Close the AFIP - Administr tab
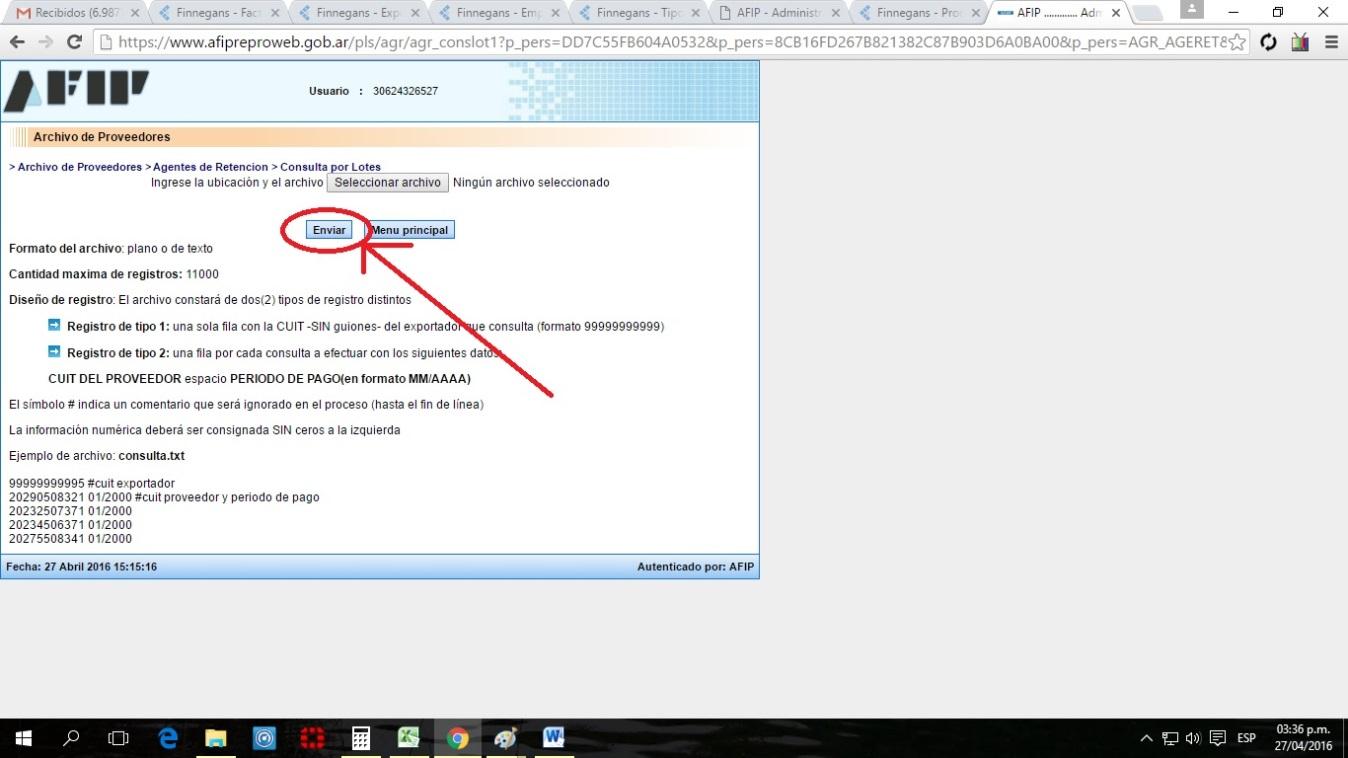 tap(836, 13)
